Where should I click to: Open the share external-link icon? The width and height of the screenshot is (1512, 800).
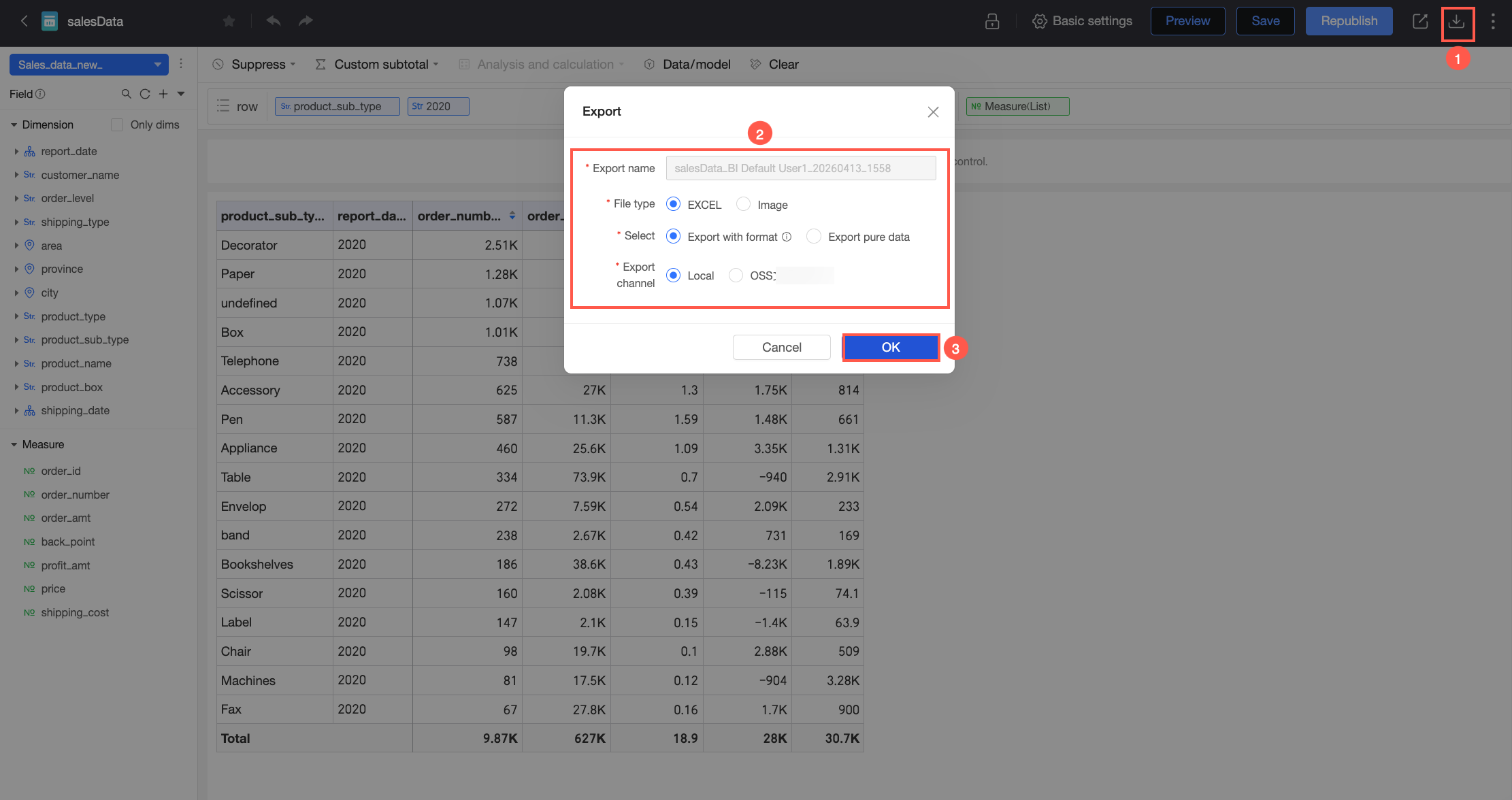1420,21
